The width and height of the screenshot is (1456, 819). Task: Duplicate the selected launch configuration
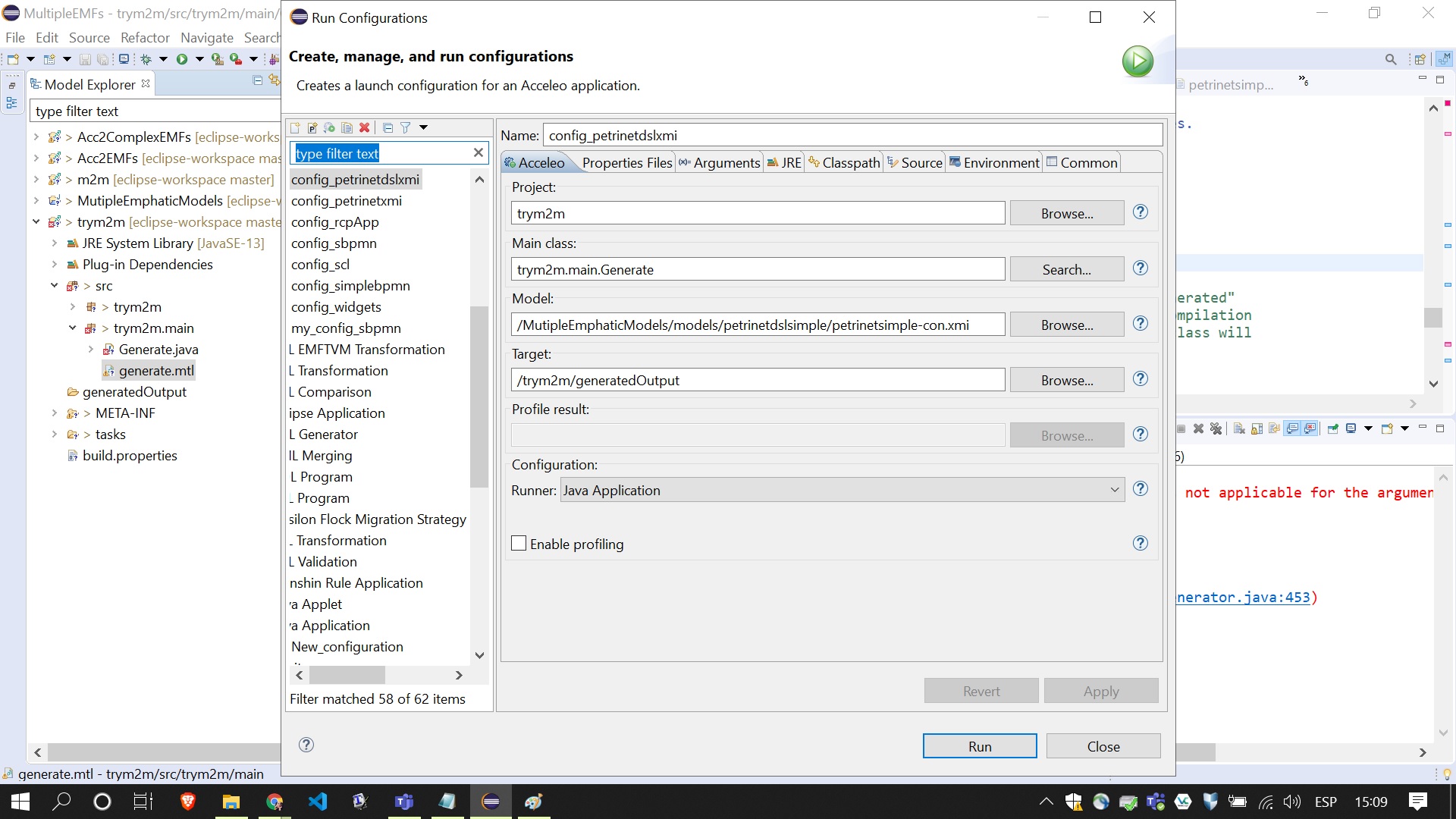click(347, 127)
